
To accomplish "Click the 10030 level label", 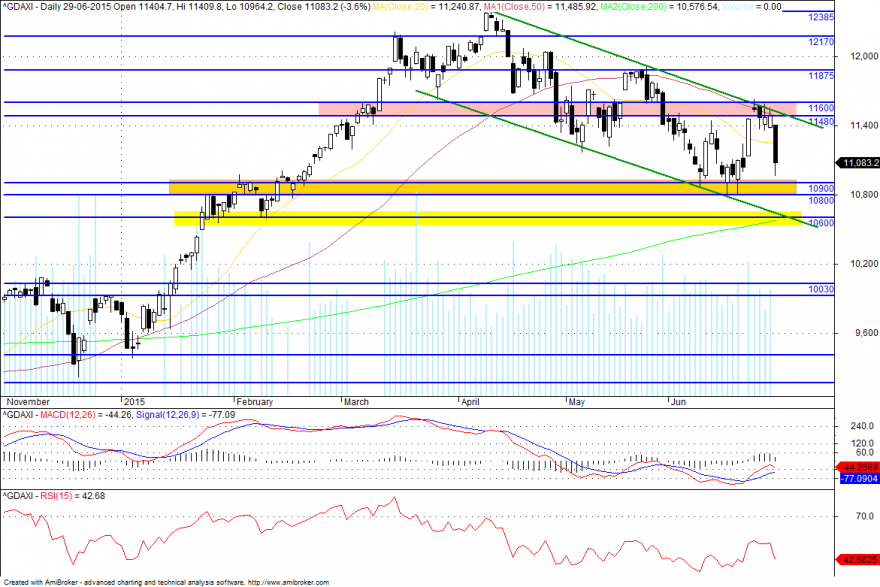I will (821, 289).
